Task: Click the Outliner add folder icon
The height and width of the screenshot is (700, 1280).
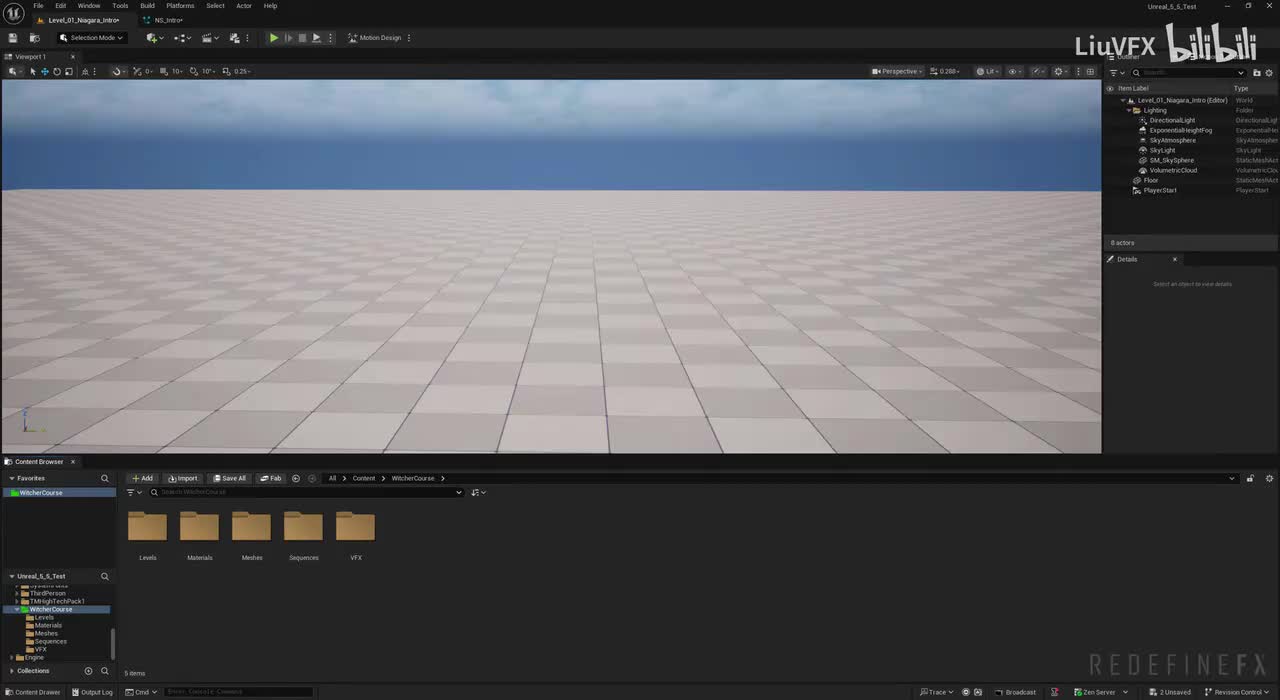Action: [1256, 72]
